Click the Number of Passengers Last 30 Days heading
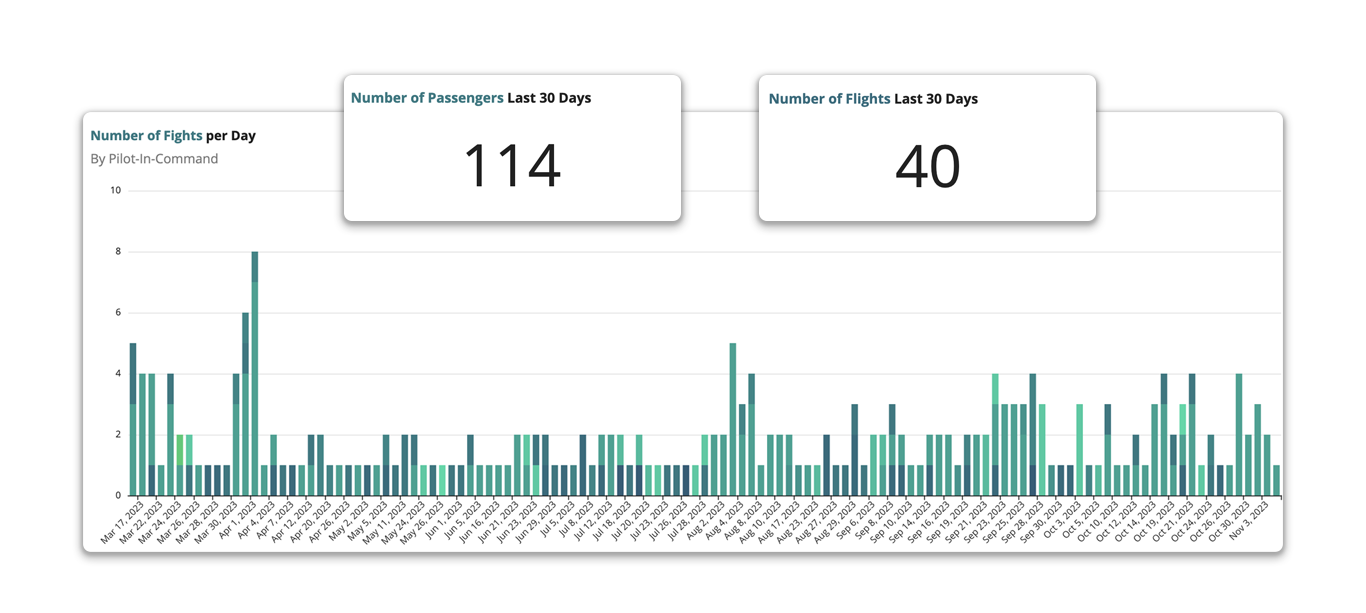 tap(471, 98)
